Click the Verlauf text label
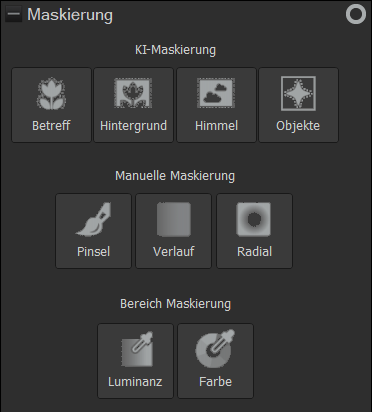The width and height of the screenshot is (372, 412). click(174, 252)
